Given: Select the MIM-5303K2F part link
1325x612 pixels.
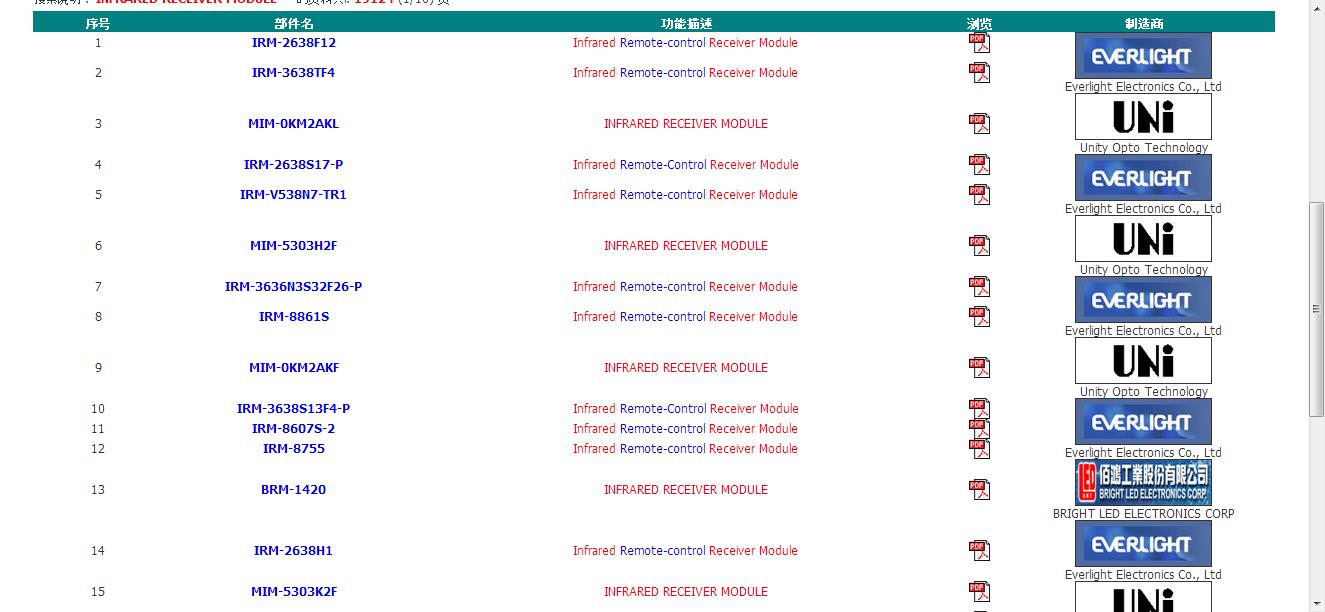Looking at the screenshot, I should (294, 592).
